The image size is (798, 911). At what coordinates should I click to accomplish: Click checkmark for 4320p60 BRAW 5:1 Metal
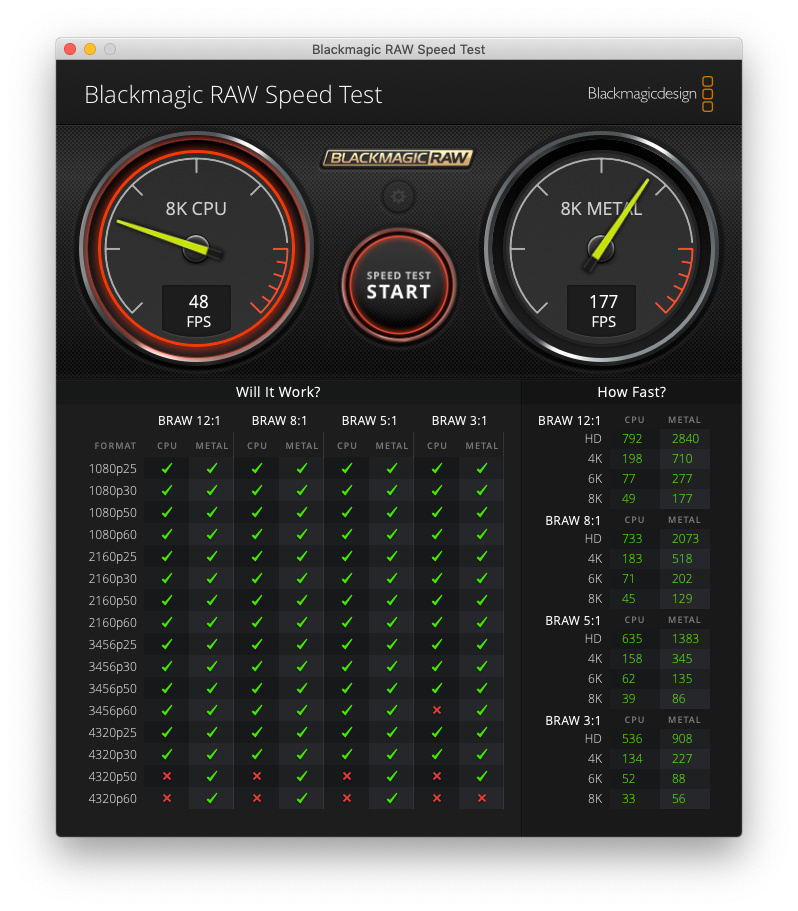click(392, 798)
